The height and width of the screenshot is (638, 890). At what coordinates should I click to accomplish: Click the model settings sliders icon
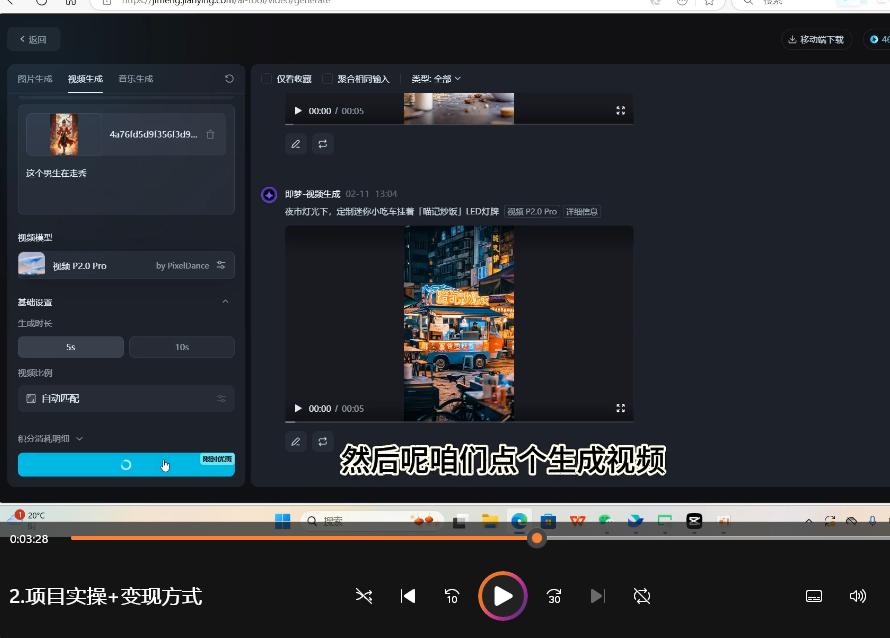pos(221,265)
